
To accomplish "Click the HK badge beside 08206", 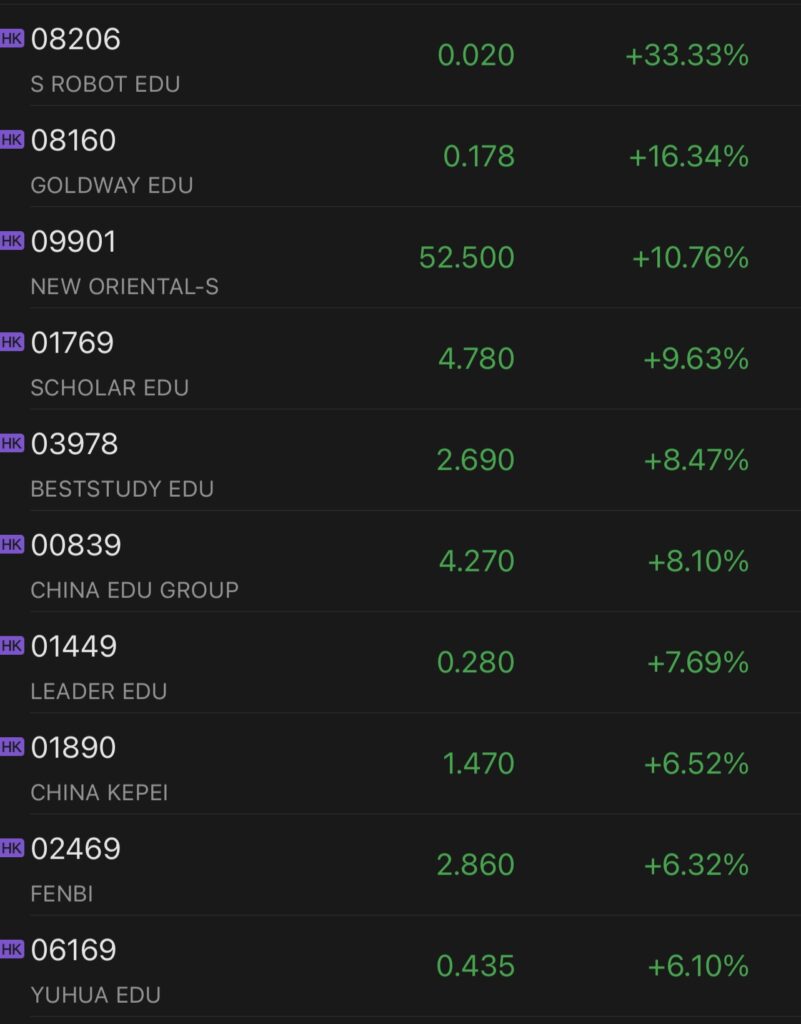I will click(11, 39).
